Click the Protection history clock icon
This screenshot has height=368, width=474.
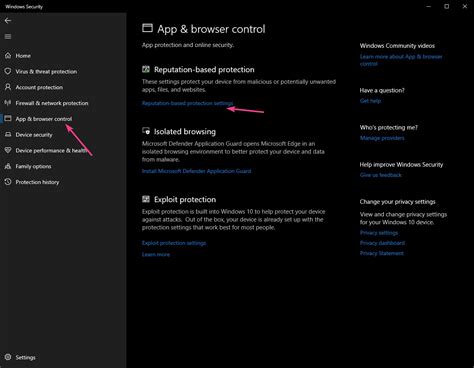coord(8,182)
